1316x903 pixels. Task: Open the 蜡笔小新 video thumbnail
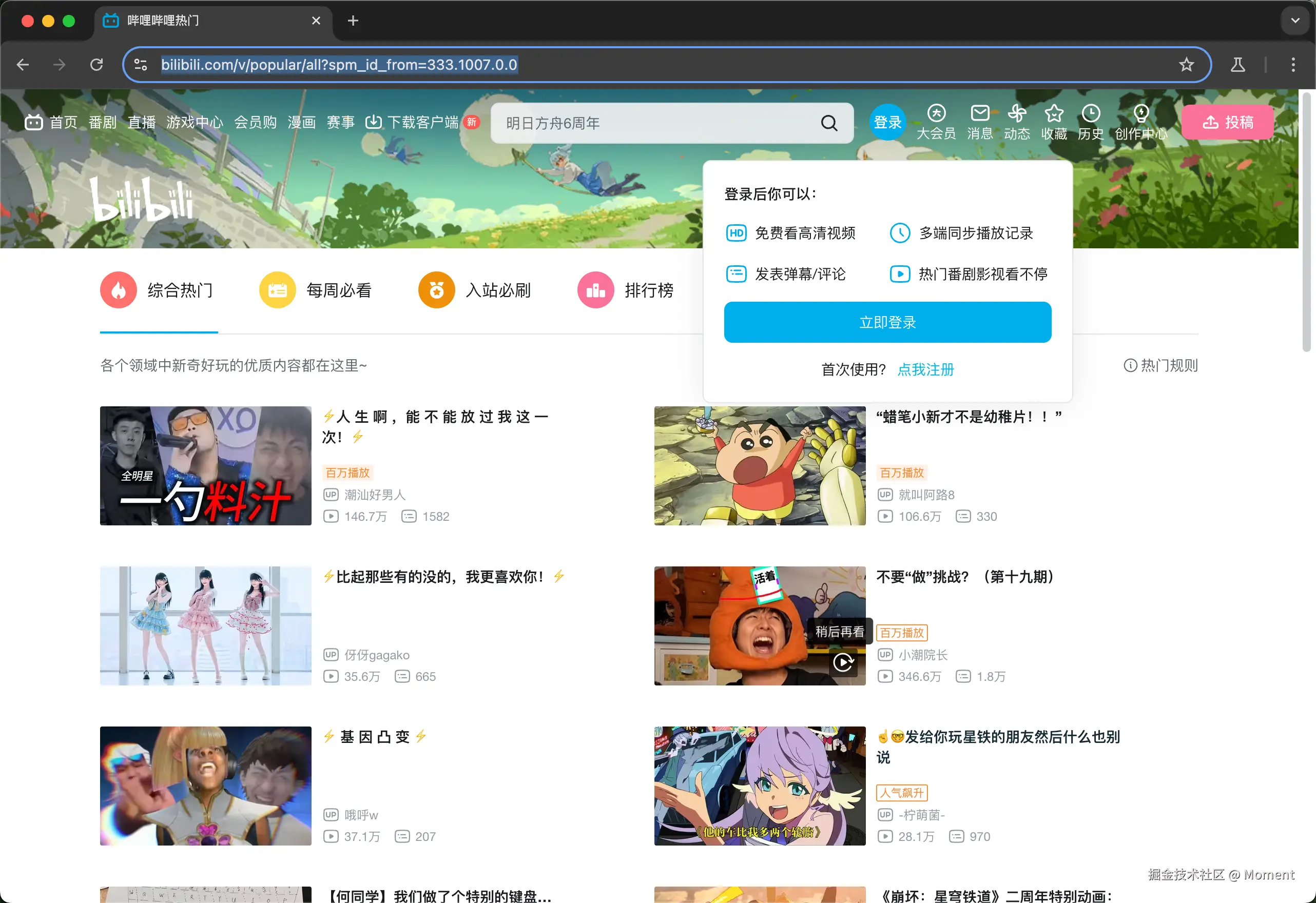(x=759, y=465)
